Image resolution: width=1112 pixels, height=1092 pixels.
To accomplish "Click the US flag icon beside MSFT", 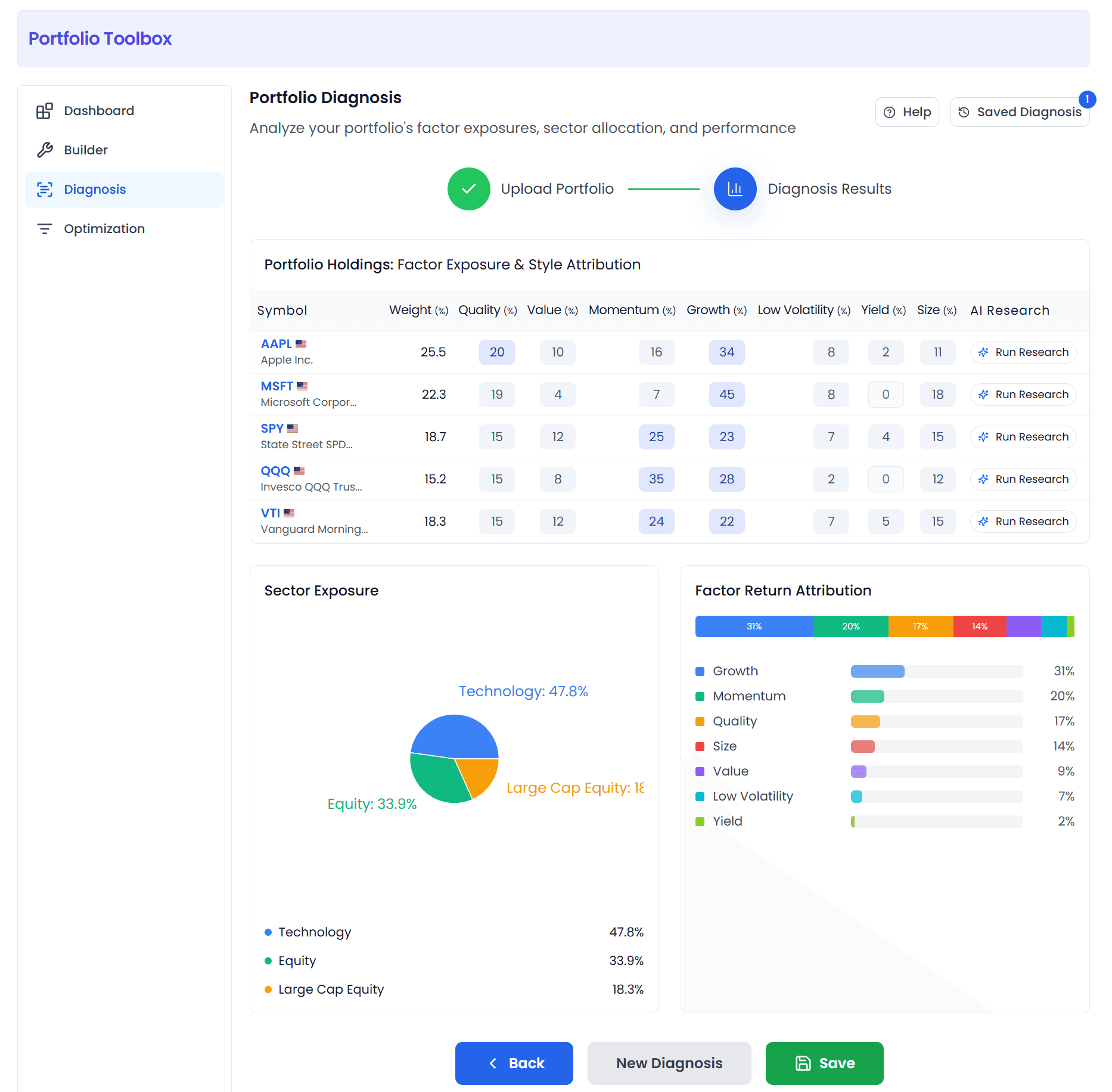I will tap(302, 386).
